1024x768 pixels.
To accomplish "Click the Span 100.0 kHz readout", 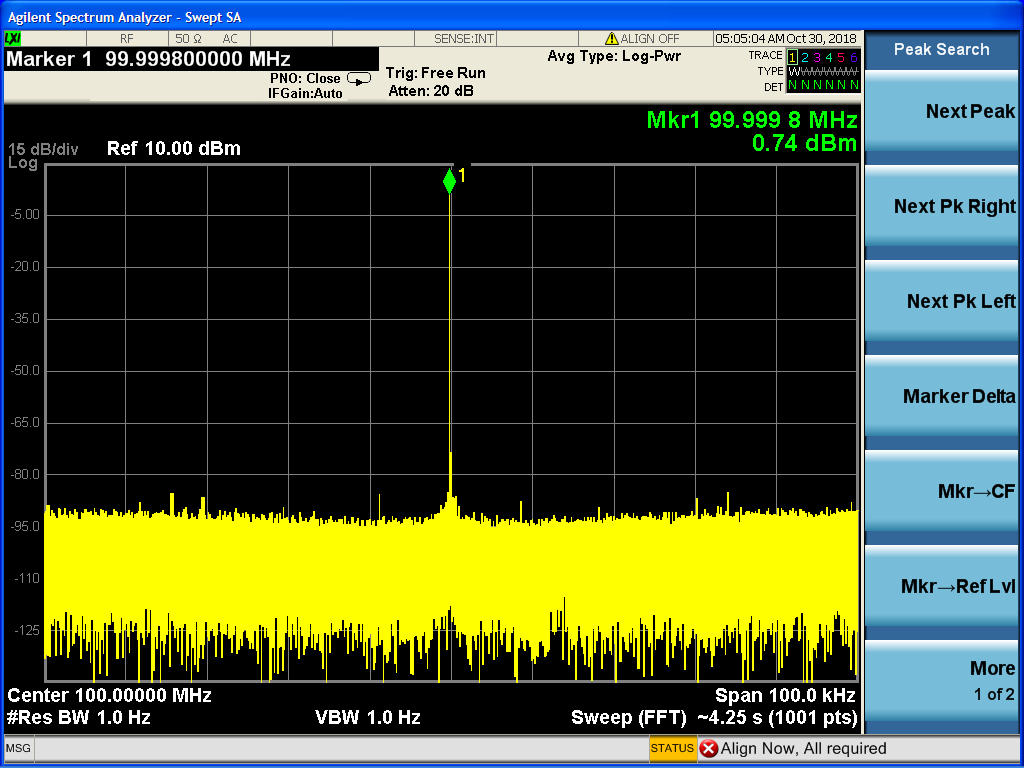I will 785,695.
